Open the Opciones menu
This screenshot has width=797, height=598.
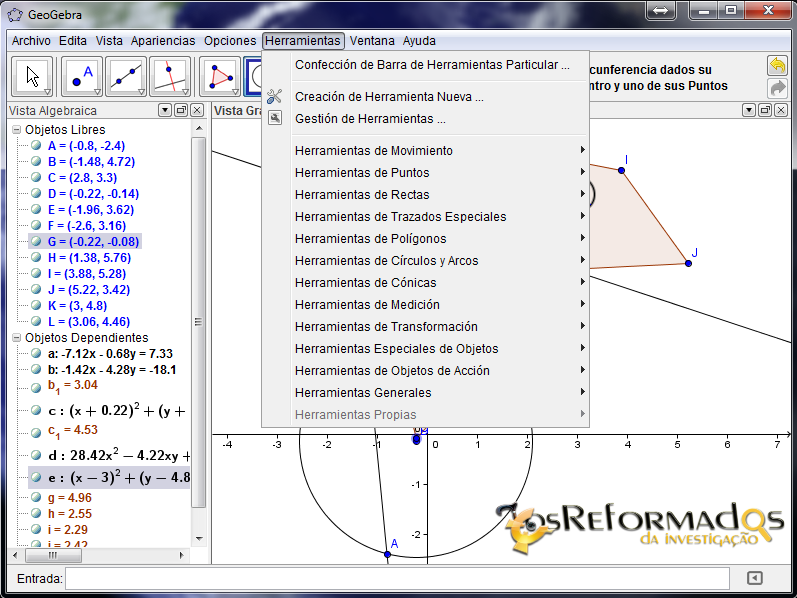230,41
